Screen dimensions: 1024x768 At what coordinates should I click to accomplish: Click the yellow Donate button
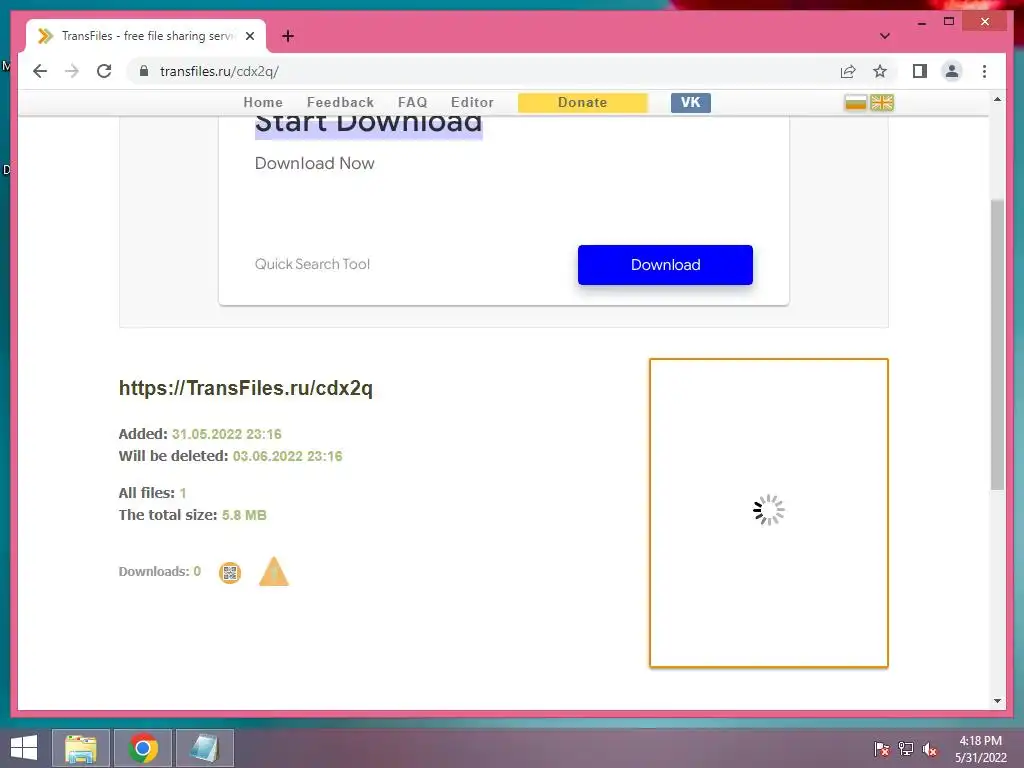583,103
